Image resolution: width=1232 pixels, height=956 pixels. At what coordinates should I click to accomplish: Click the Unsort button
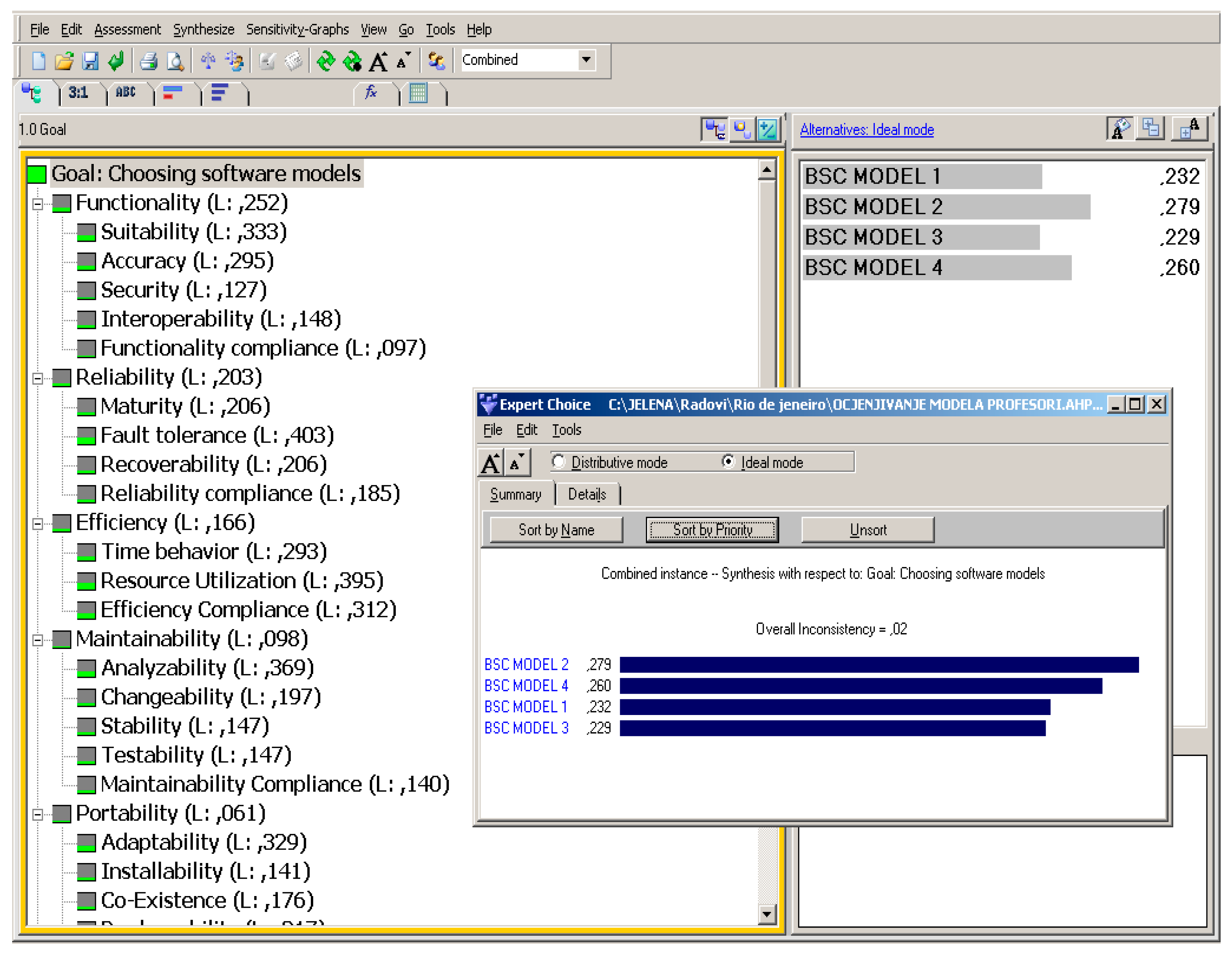(x=868, y=530)
